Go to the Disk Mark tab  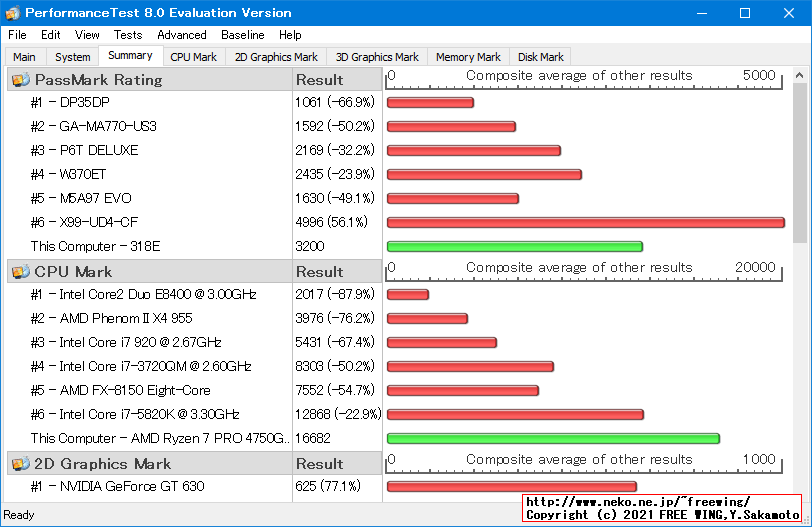[541, 57]
